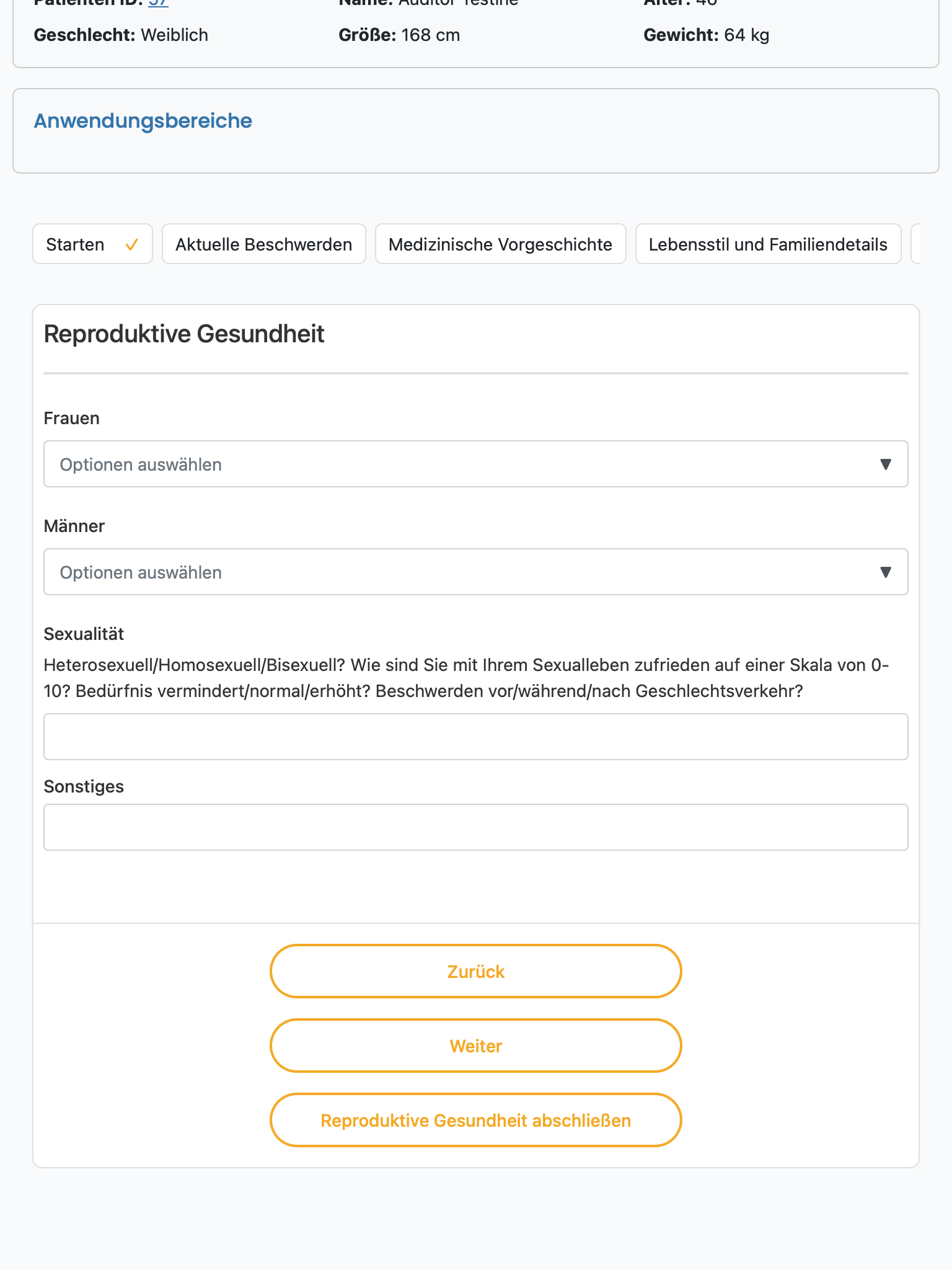952x1270 pixels.
Task: Click the Anwendungsbereiche section heading
Action: click(x=143, y=121)
